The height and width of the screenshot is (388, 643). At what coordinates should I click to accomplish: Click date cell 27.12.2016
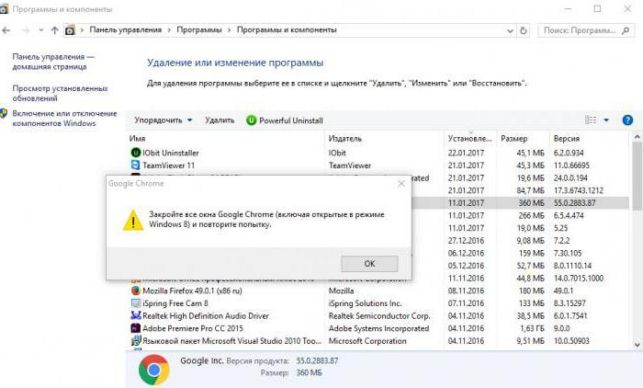click(x=466, y=241)
